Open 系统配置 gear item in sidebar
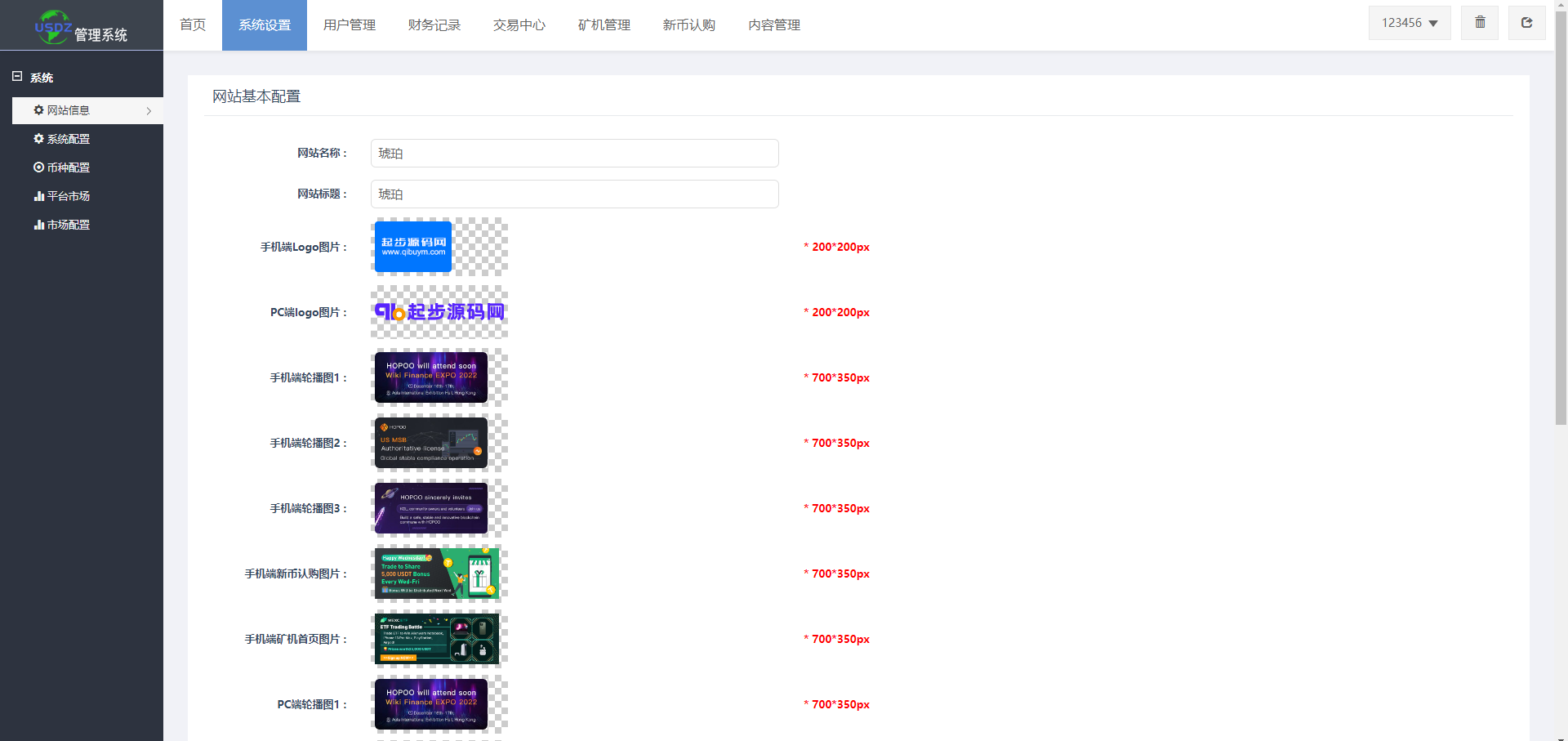 pos(62,139)
